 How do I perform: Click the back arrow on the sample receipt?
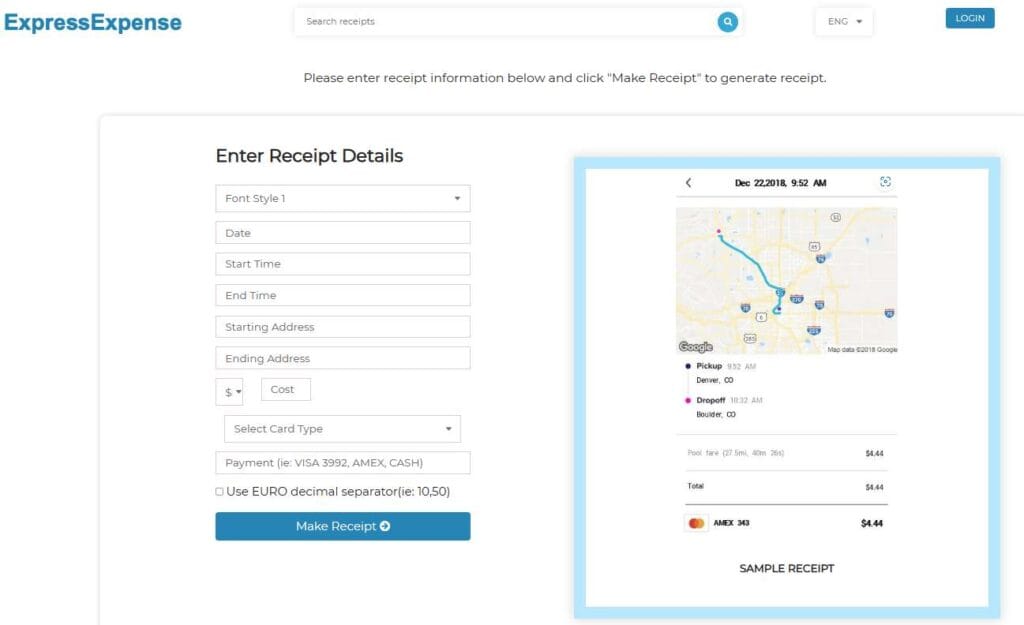click(688, 183)
